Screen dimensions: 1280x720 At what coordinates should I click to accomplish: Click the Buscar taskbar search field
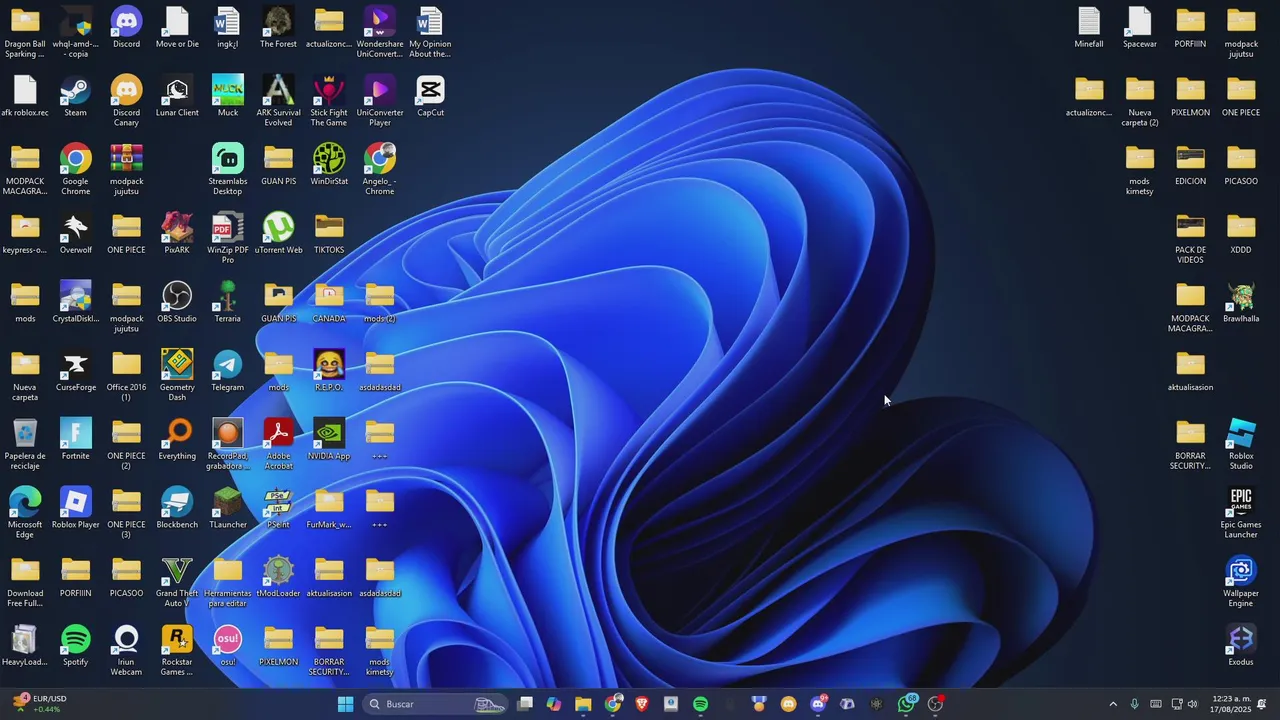point(434,704)
